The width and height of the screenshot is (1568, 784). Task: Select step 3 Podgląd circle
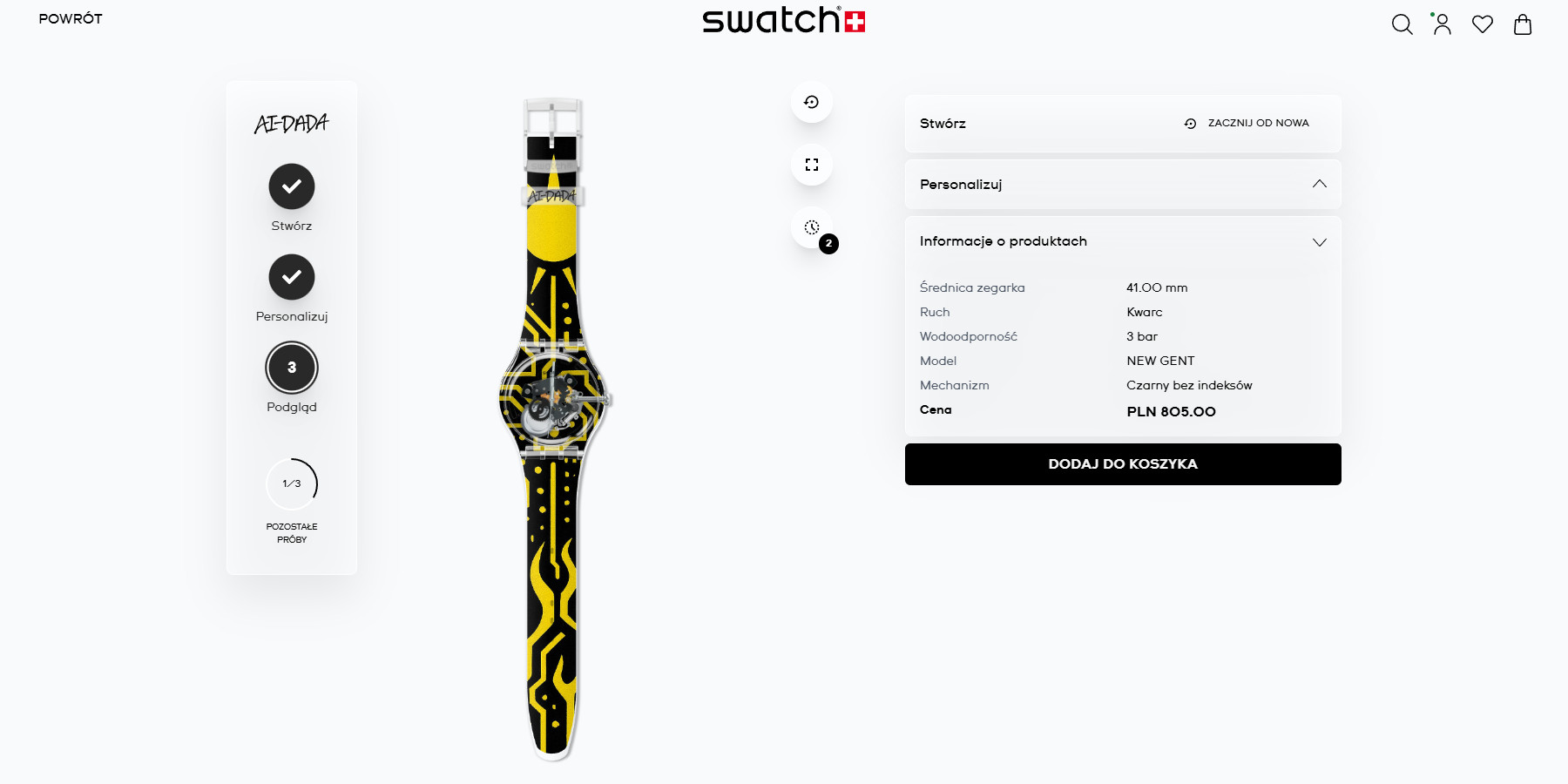[292, 368]
